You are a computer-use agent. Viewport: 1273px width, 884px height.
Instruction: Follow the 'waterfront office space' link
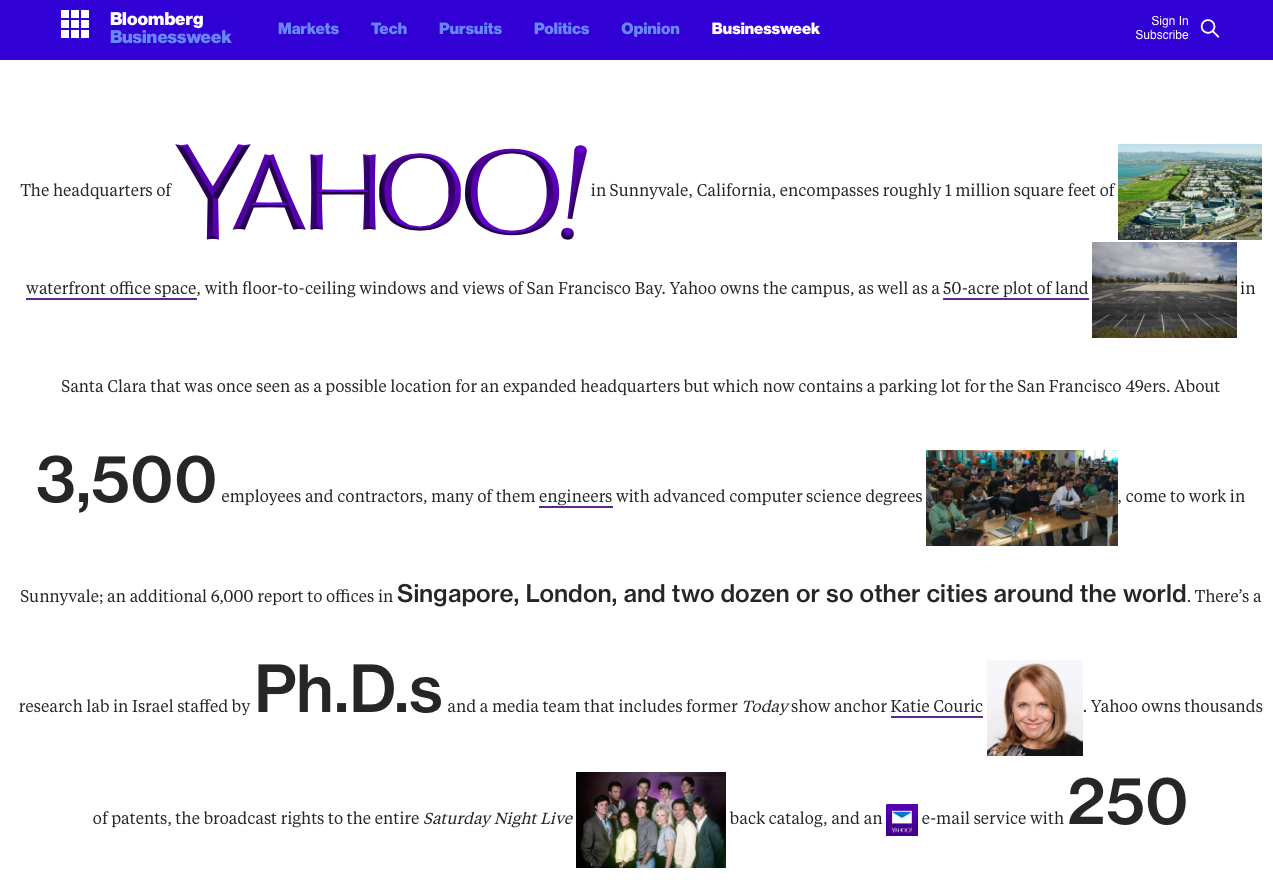(x=111, y=288)
